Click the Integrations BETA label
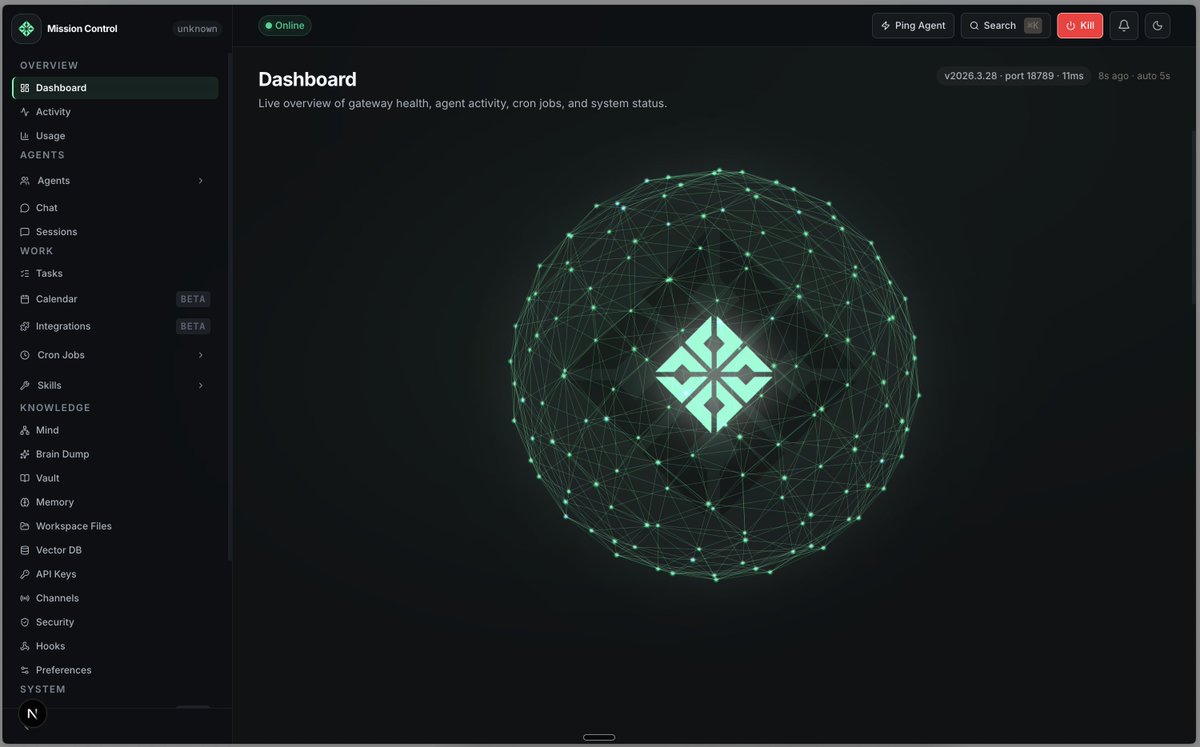This screenshot has height=747, width=1200. click(193, 326)
